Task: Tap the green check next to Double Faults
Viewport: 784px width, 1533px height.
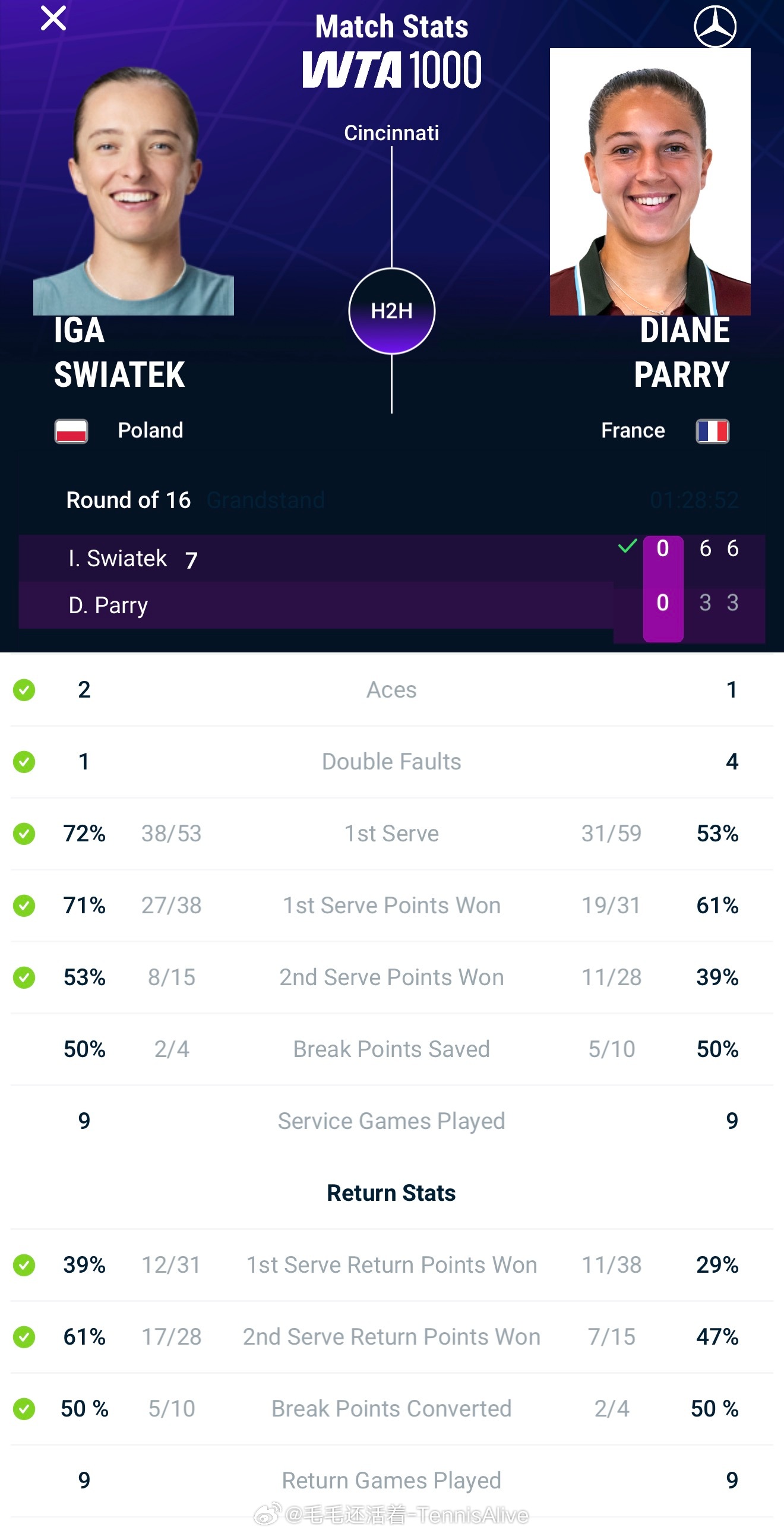Action: click(24, 762)
